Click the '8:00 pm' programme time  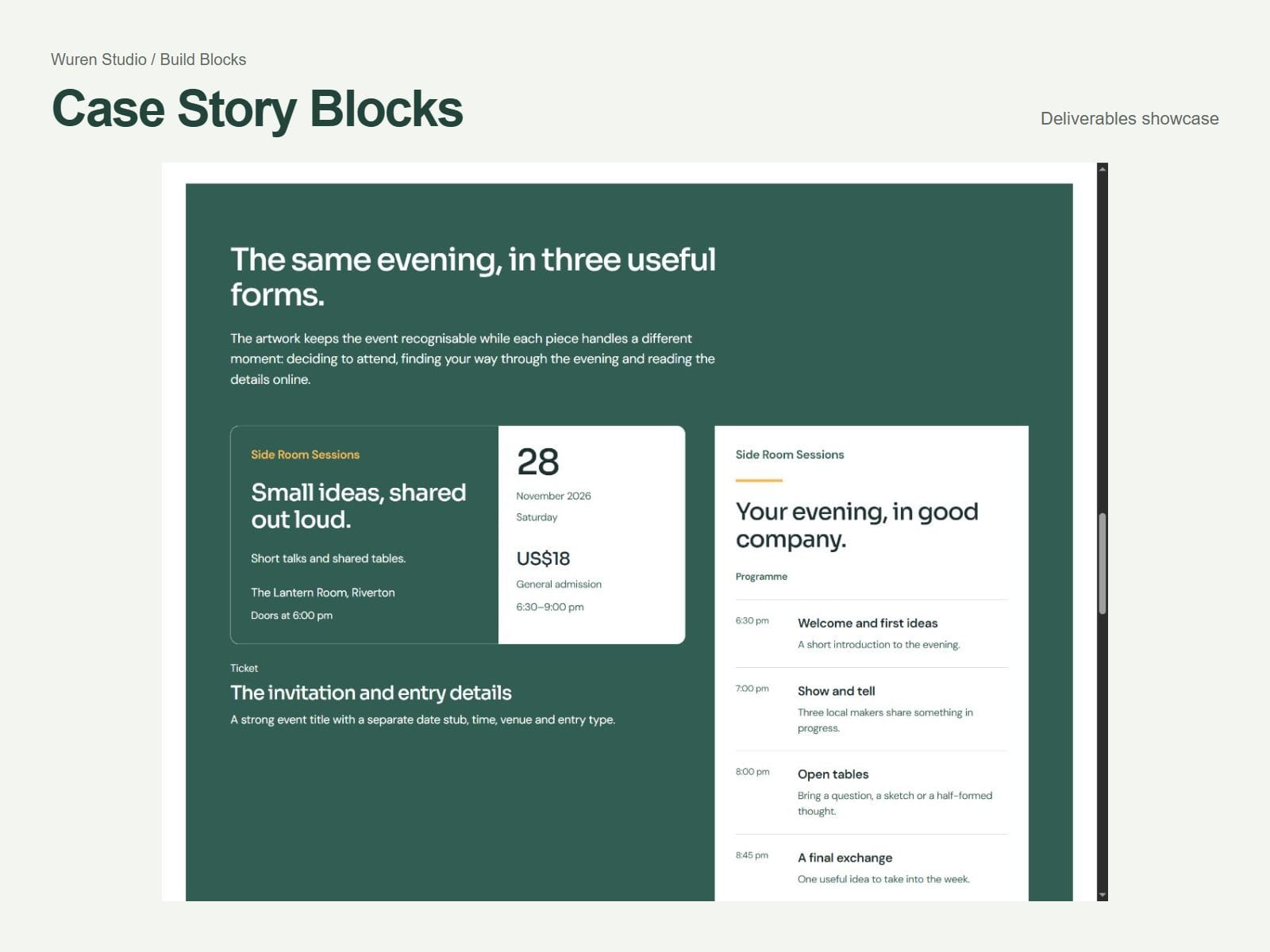point(752,771)
